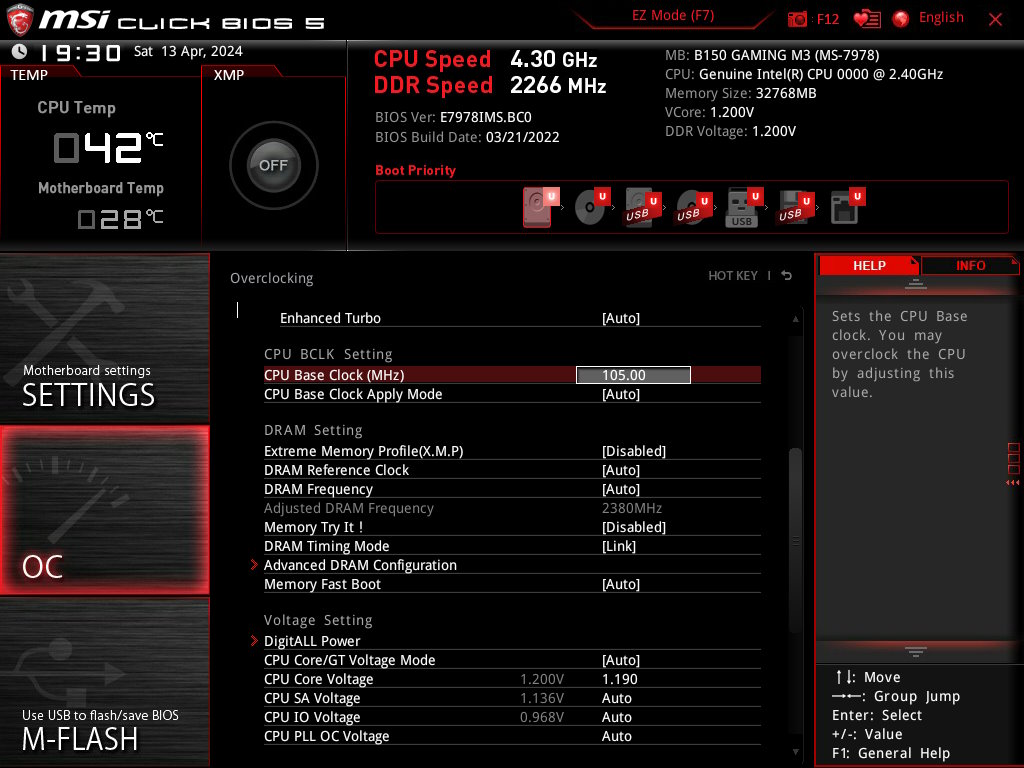Click the BIOS Ver E7978IMS.BC0 text
This screenshot has width=1024, height=768.
[453, 117]
